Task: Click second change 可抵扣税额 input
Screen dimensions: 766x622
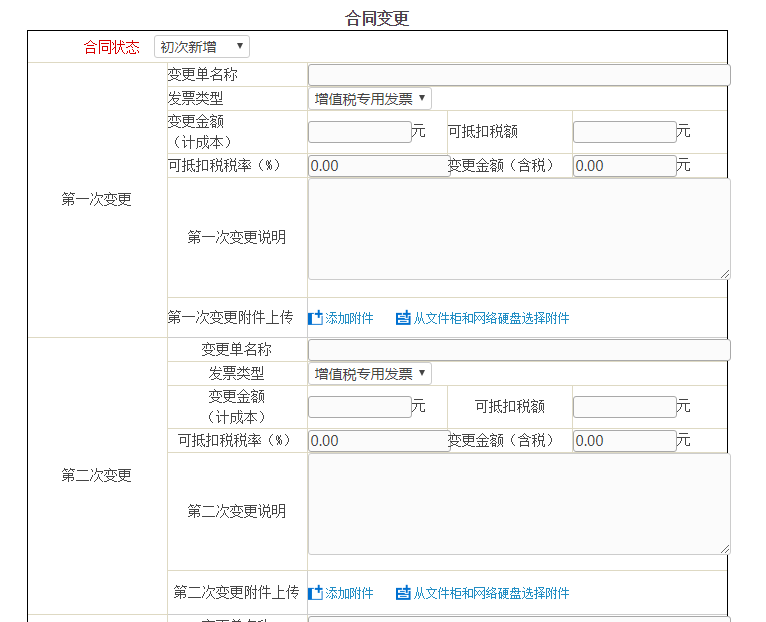Action: coord(624,407)
